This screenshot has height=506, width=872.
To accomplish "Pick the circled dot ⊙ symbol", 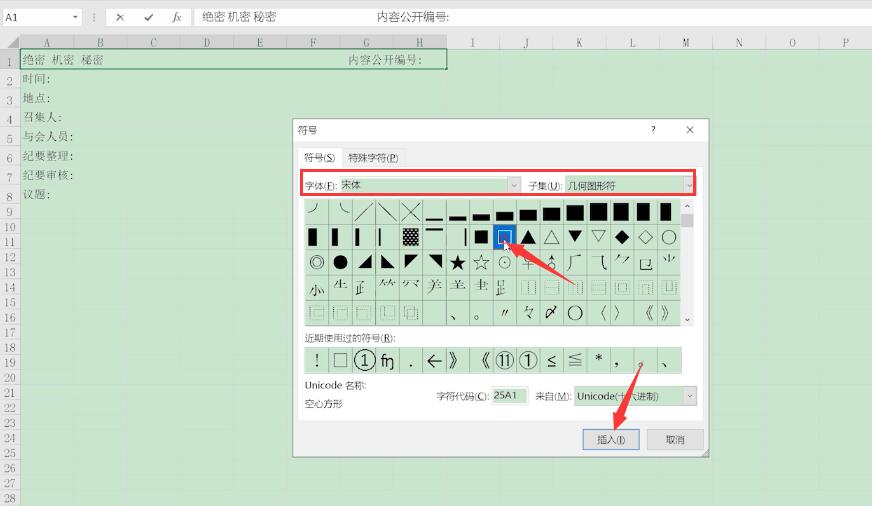I will [x=504, y=262].
